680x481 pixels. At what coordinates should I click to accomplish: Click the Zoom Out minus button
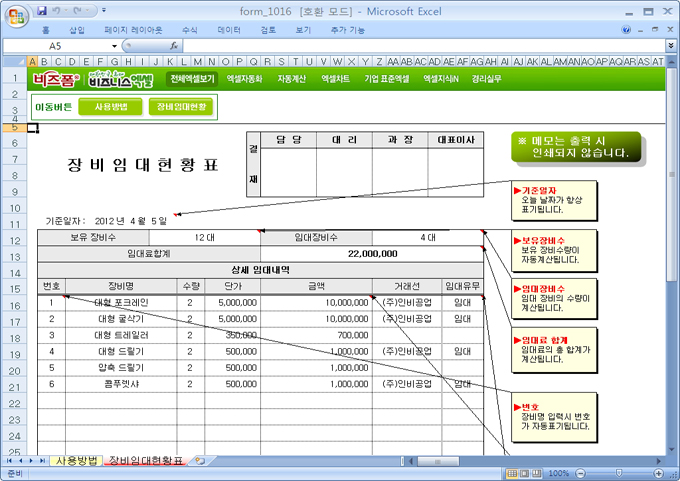click(581, 473)
